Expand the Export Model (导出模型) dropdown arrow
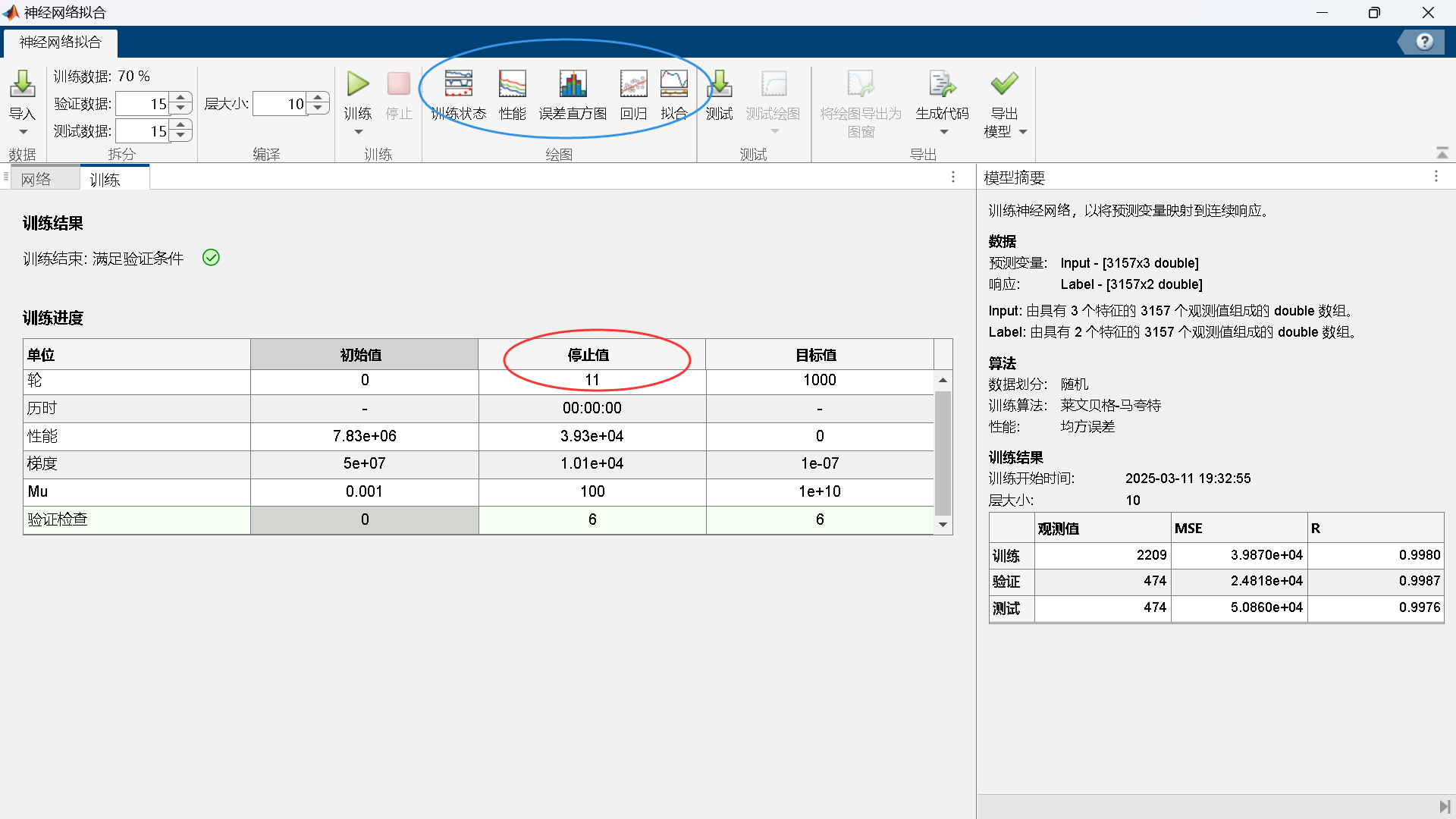This screenshot has width=1456, height=819. (x=1023, y=132)
